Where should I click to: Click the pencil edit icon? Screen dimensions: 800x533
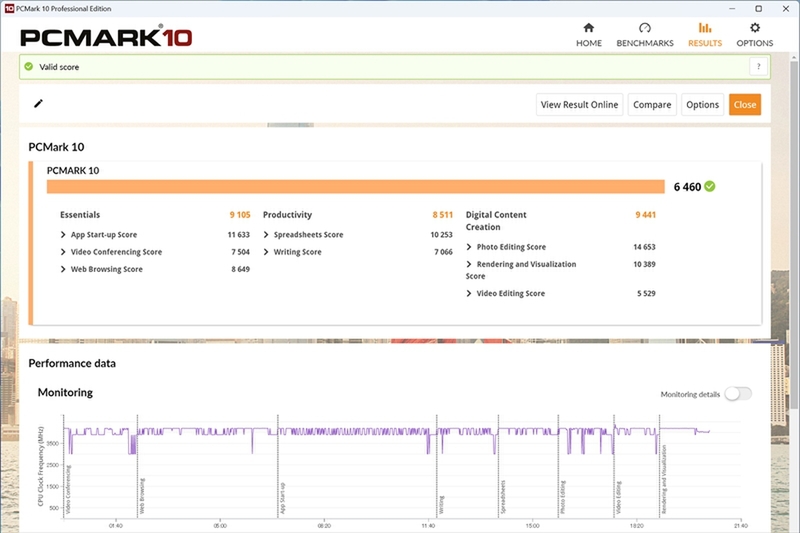click(39, 103)
